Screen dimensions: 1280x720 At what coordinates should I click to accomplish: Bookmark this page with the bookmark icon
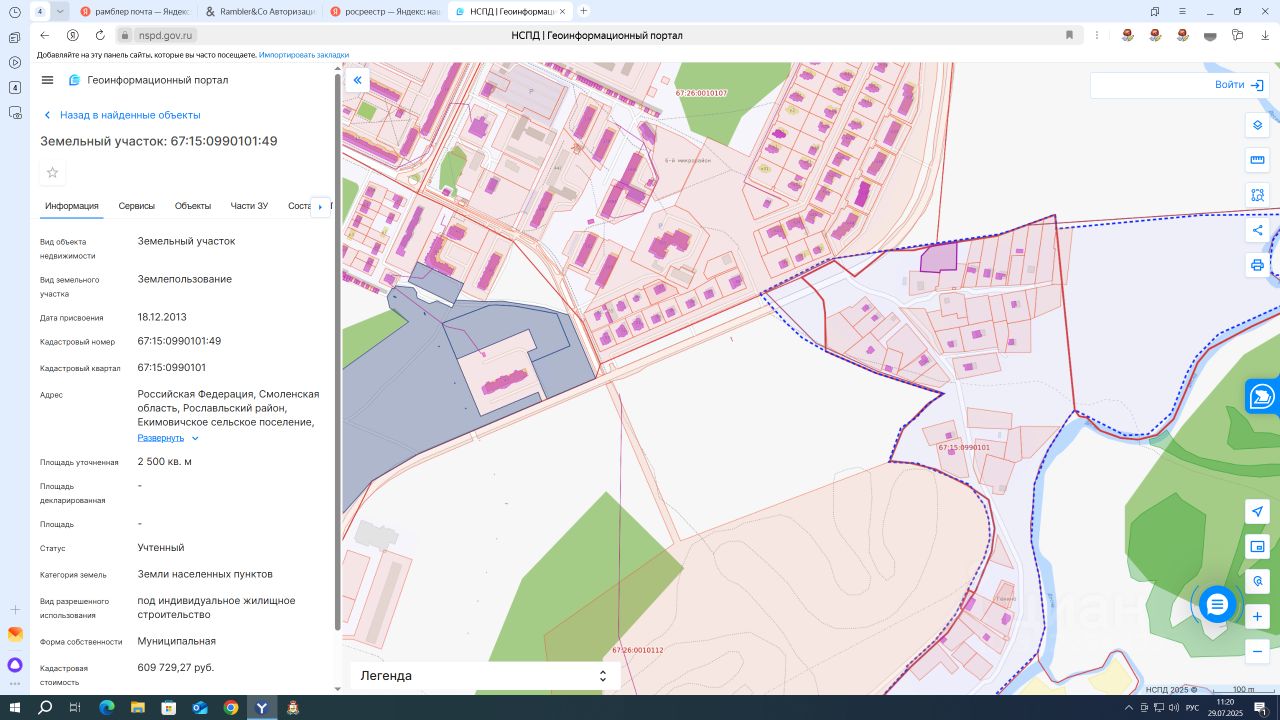click(x=1069, y=35)
